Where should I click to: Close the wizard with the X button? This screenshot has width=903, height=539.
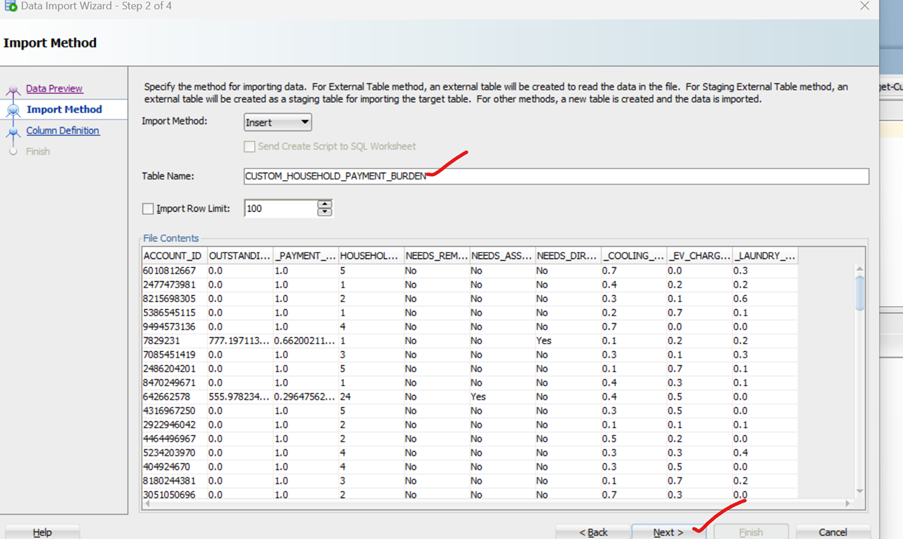tap(864, 6)
